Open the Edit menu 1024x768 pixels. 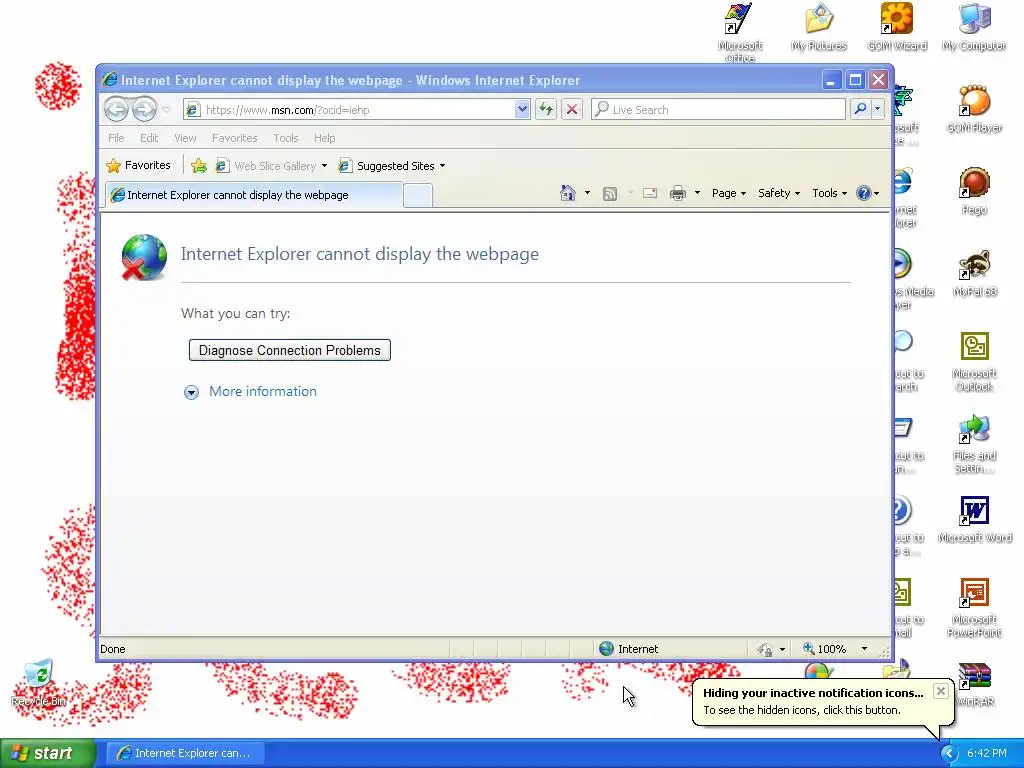[149, 138]
